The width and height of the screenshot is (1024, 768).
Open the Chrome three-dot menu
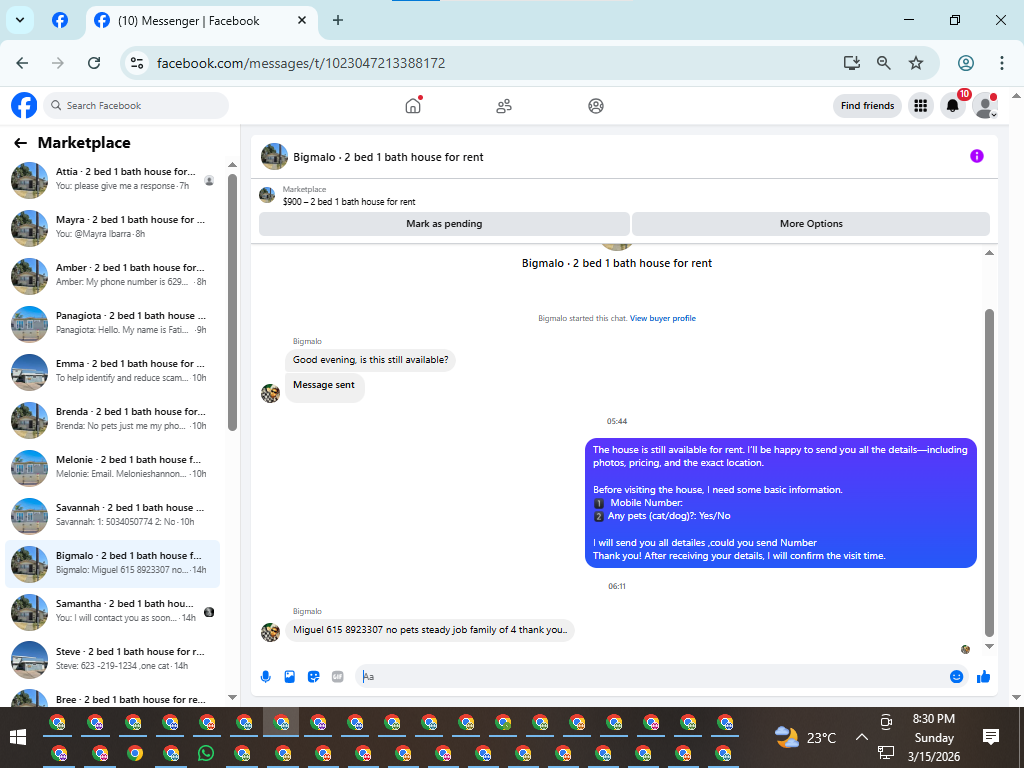pos(1001,63)
